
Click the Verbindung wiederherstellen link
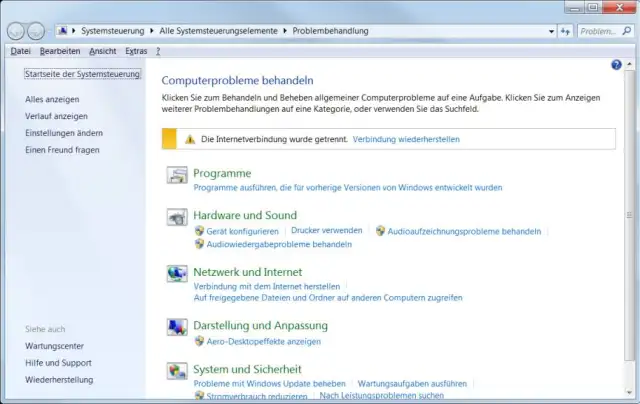(406, 139)
